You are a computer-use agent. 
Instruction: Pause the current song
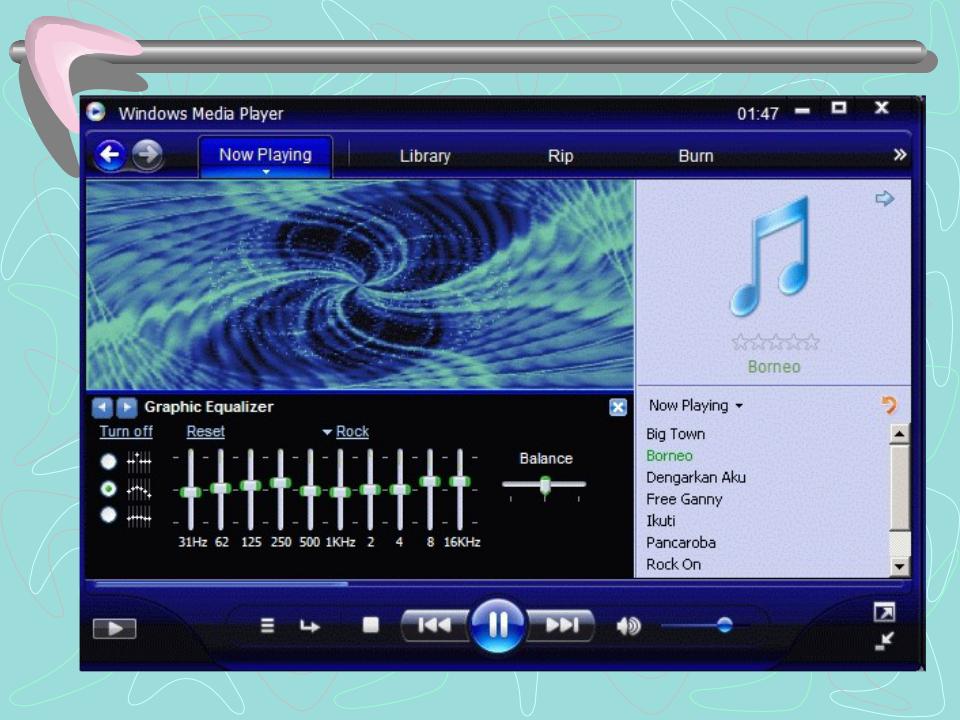click(x=497, y=625)
